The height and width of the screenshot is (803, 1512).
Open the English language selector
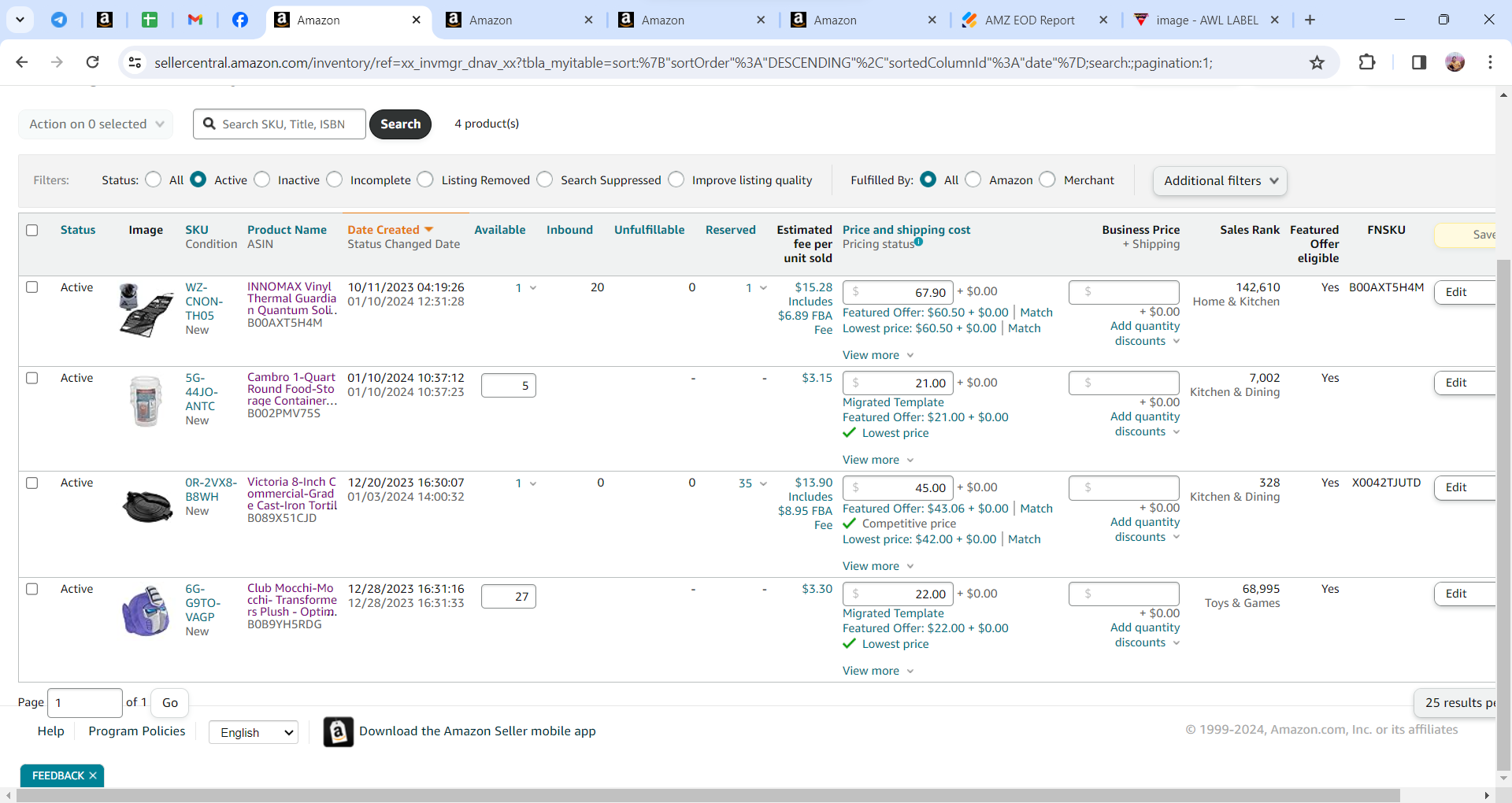254,732
